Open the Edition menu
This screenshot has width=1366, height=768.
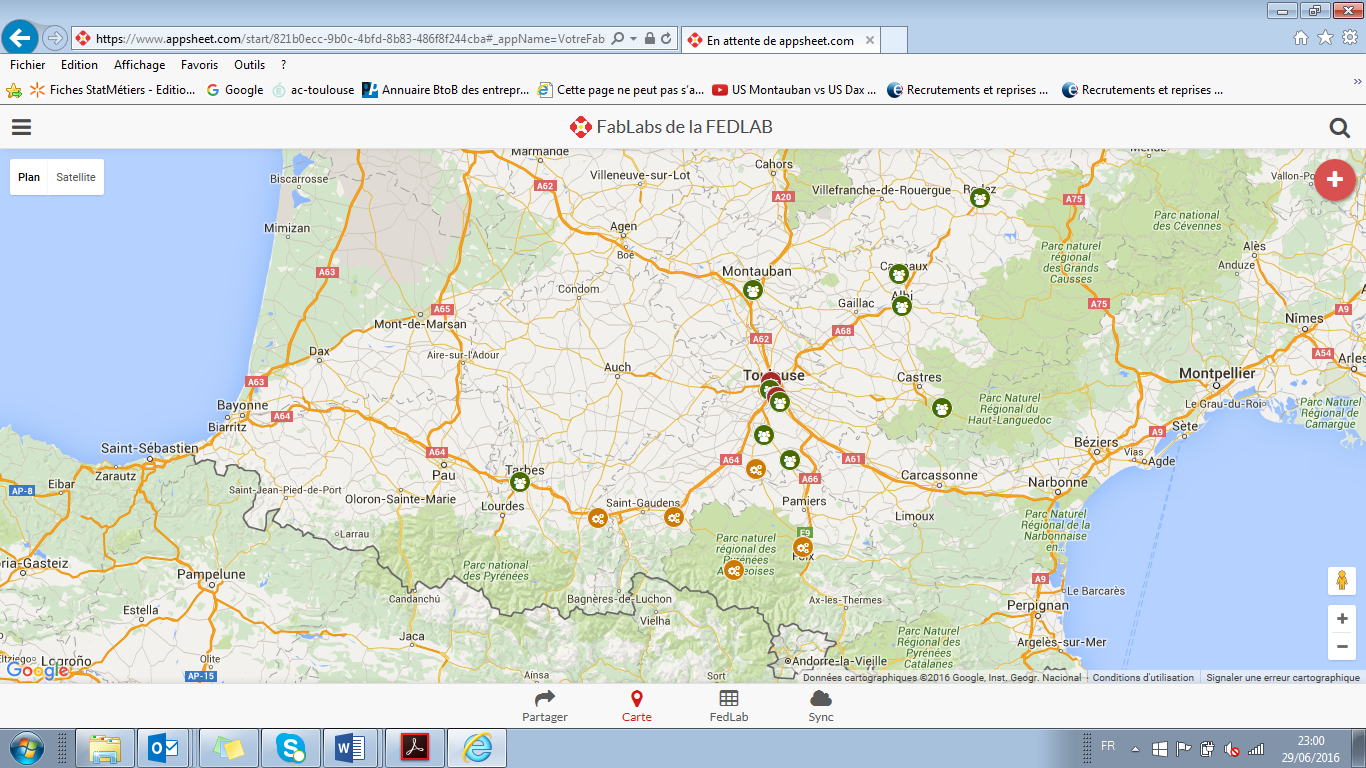(79, 65)
